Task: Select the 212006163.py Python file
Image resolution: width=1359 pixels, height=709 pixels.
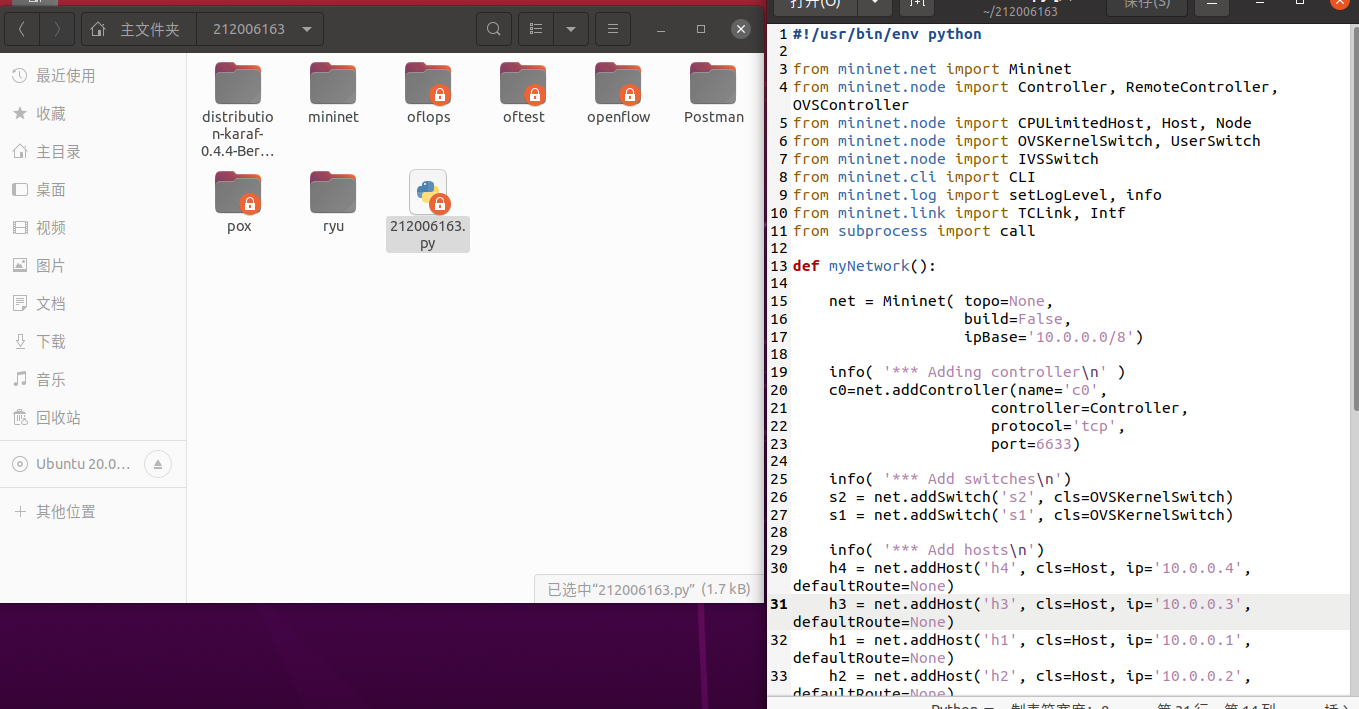Action: pyautogui.click(x=428, y=210)
